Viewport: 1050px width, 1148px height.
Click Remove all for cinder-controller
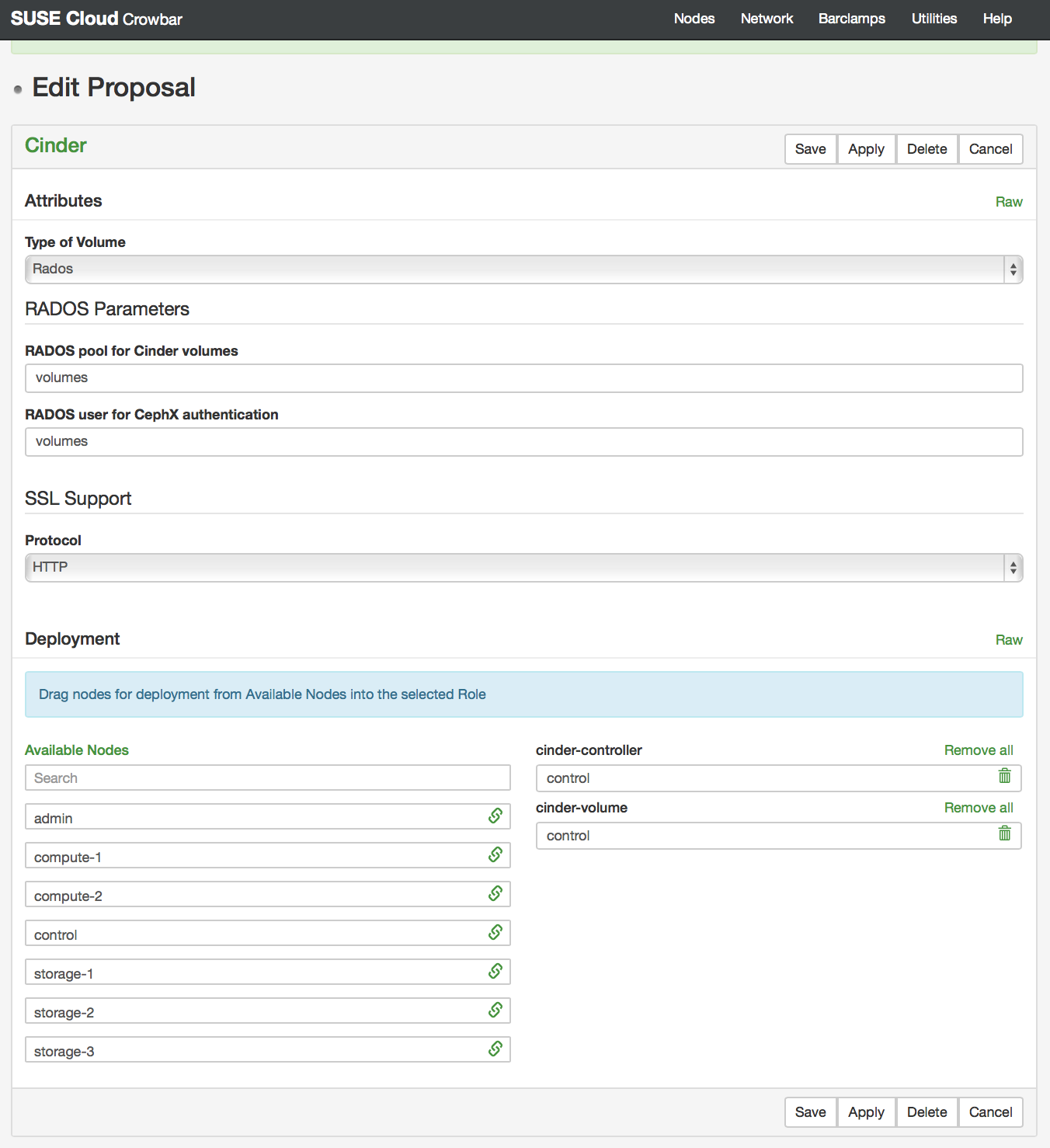(x=979, y=750)
